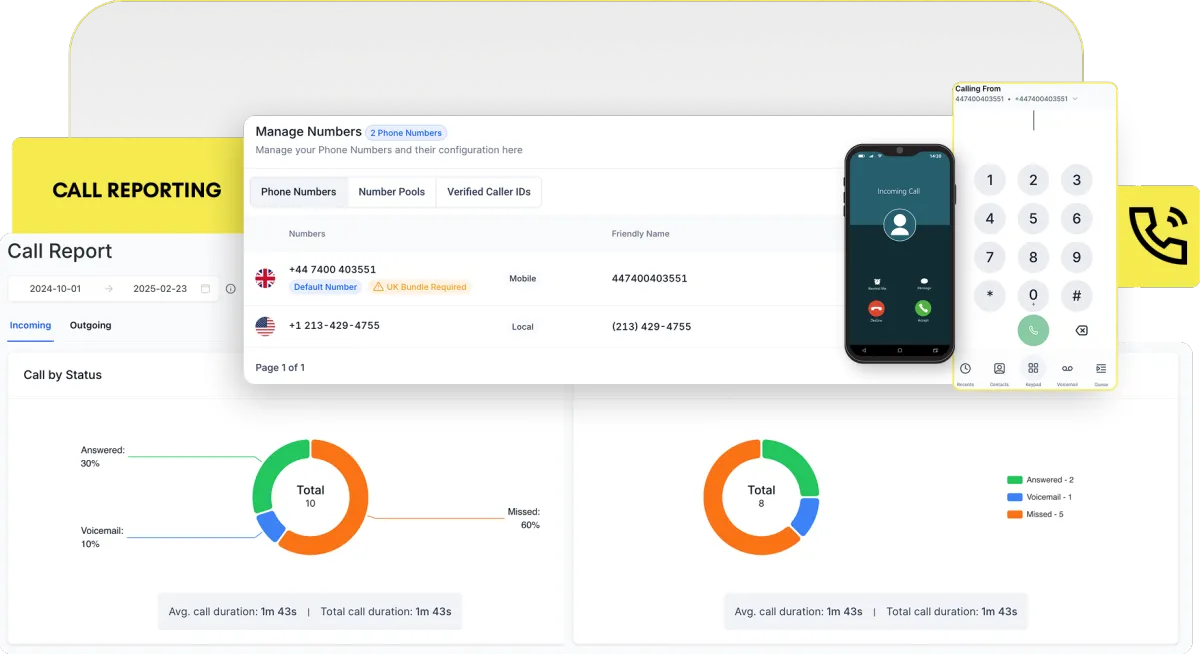Open the Verified Caller IDs tab
The width and height of the screenshot is (1200, 654).
pyautogui.click(x=489, y=191)
